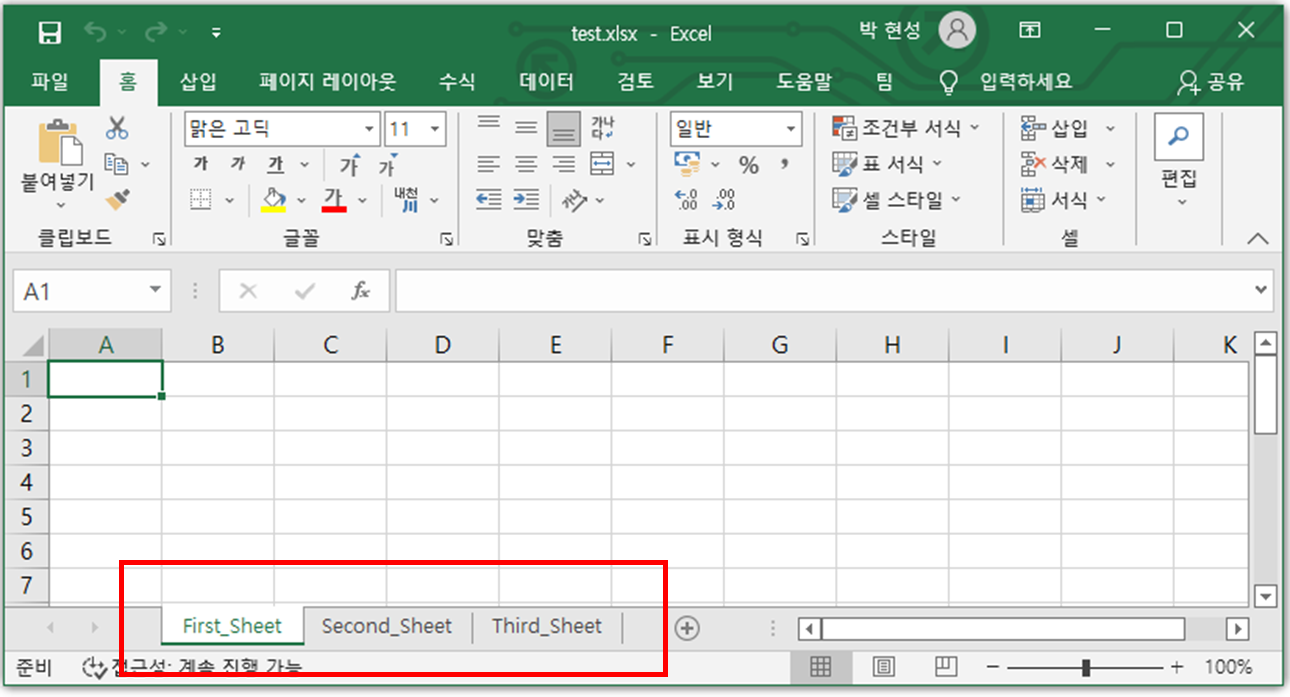1290x697 pixels.
Task: Open the Ribbon Display Options icon
Action: pyautogui.click(x=1030, y=31)
